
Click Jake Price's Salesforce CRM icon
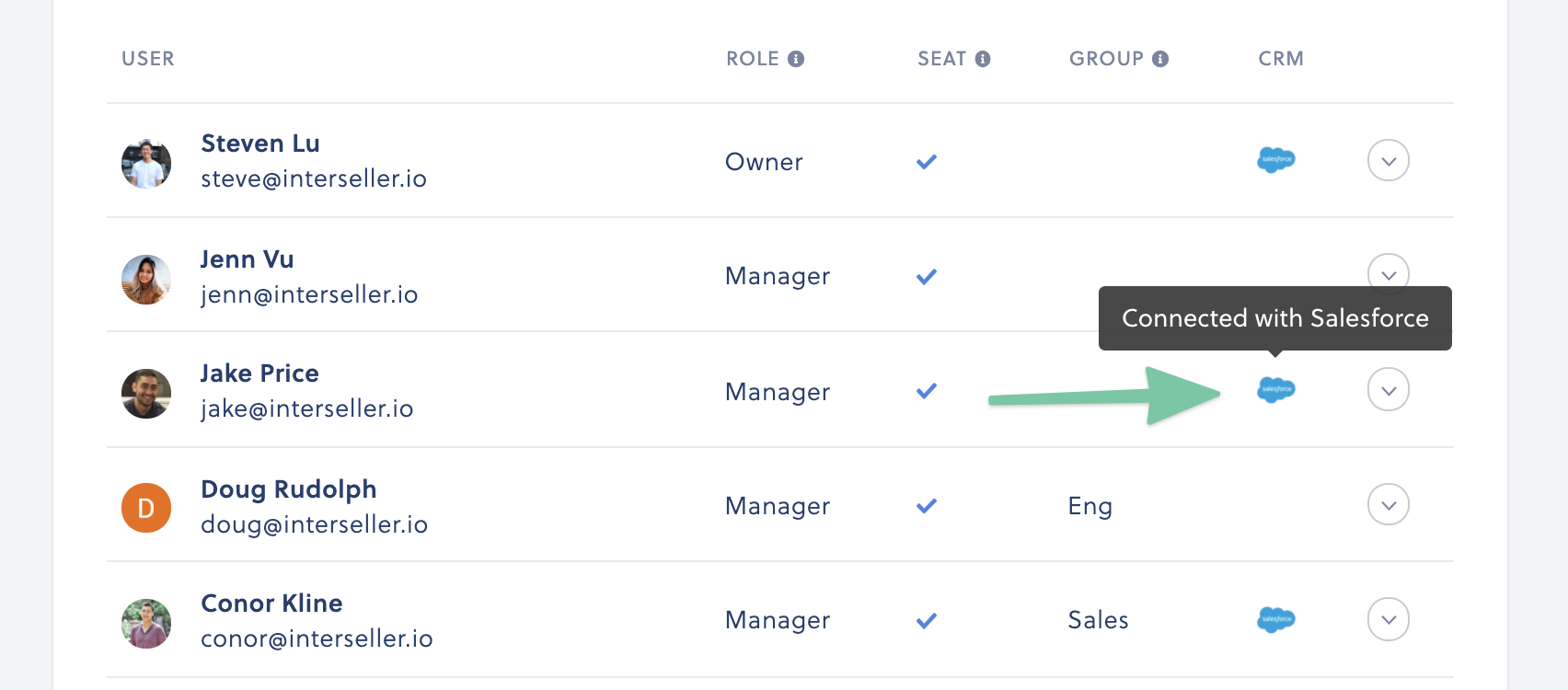[1276, 390]
